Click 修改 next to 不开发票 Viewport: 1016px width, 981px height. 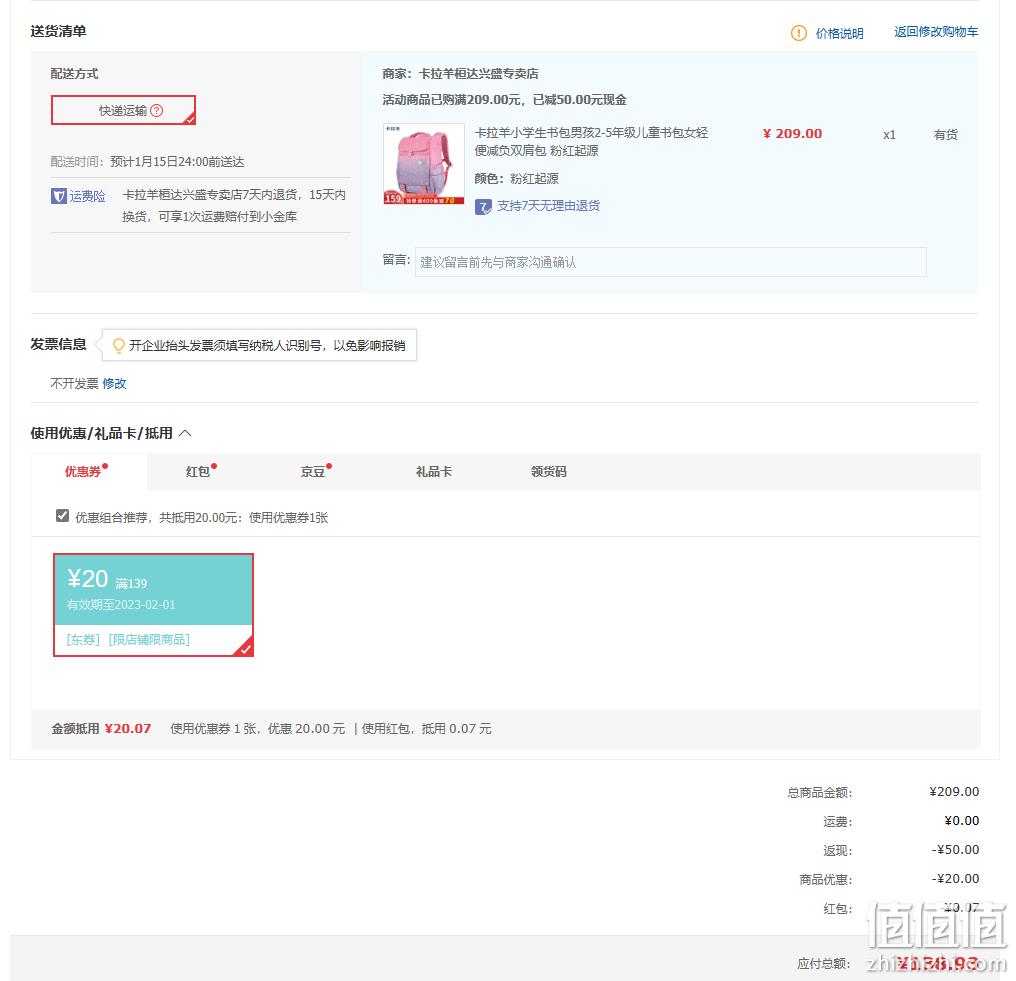(114, 384)
